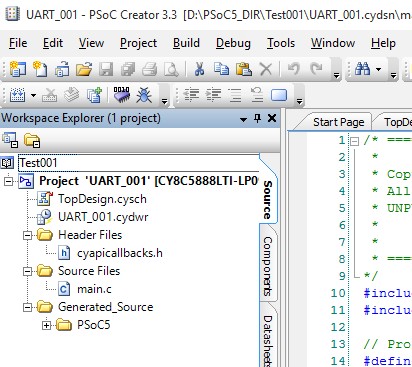This screenshot has width=412, height=367.
Task: Open the overflow arrow after the Debug bug icon
Action: tap(164, 101)
